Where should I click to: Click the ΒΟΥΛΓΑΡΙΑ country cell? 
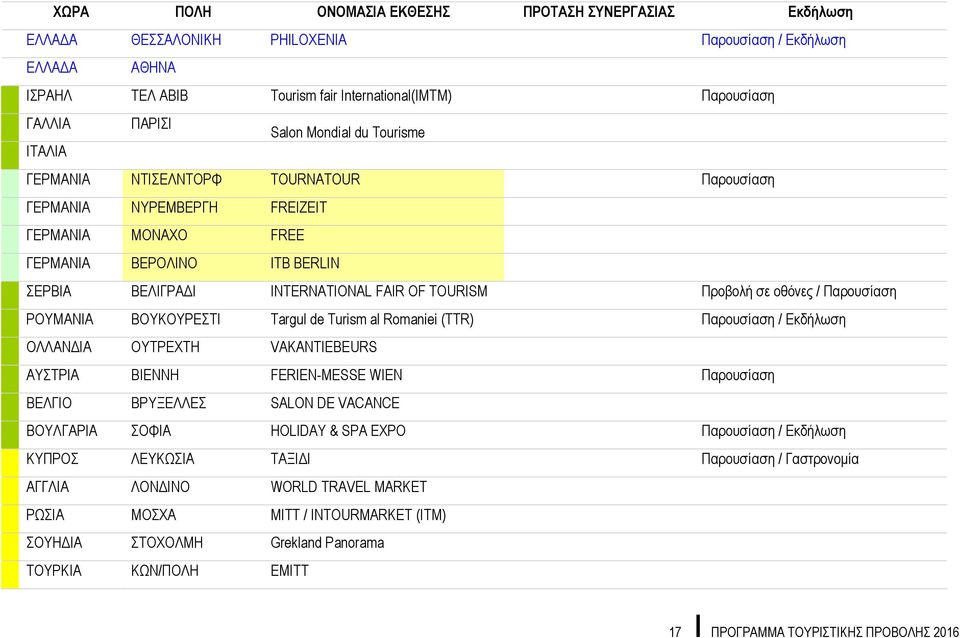[61, 431]
